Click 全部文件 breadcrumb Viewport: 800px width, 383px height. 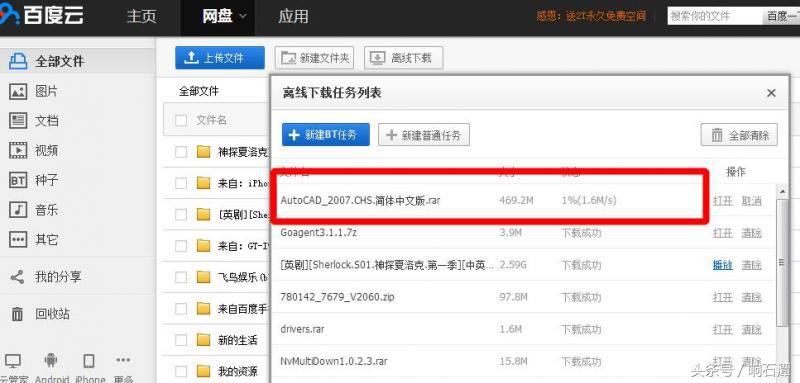click(198, 91)
